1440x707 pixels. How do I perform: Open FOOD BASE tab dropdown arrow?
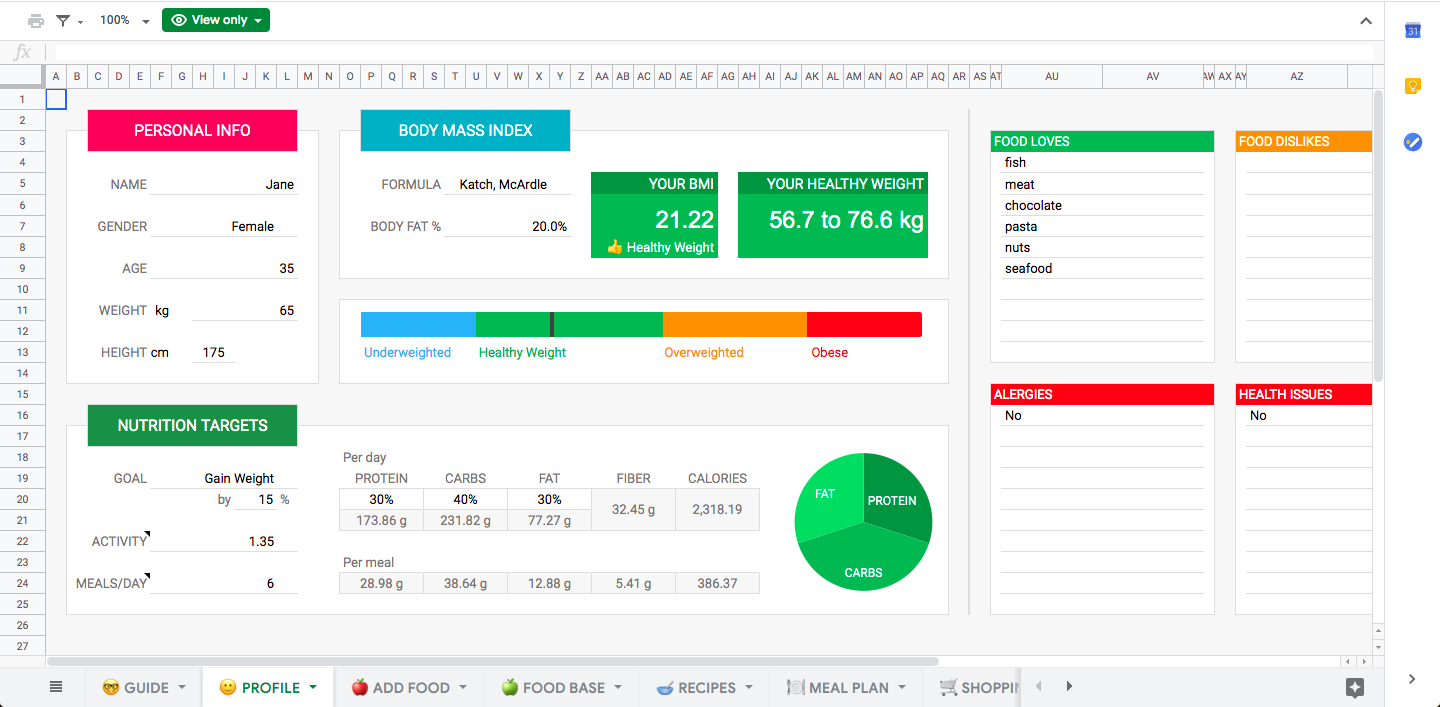click(x=618, y=687)
